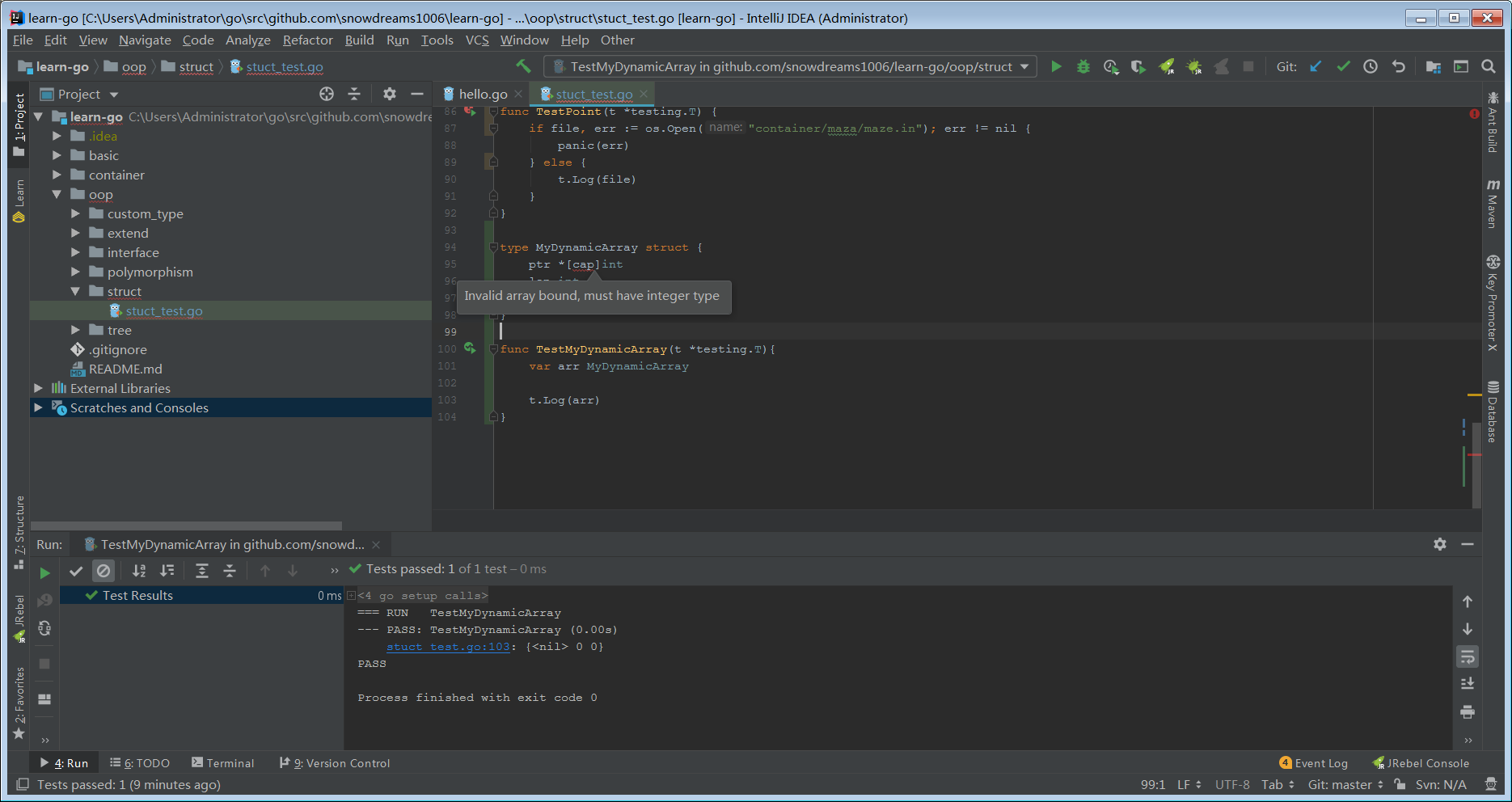Rerun tests with green arrow in Run panel
This screenshot has width=1512, height=802.
(44, 572)
